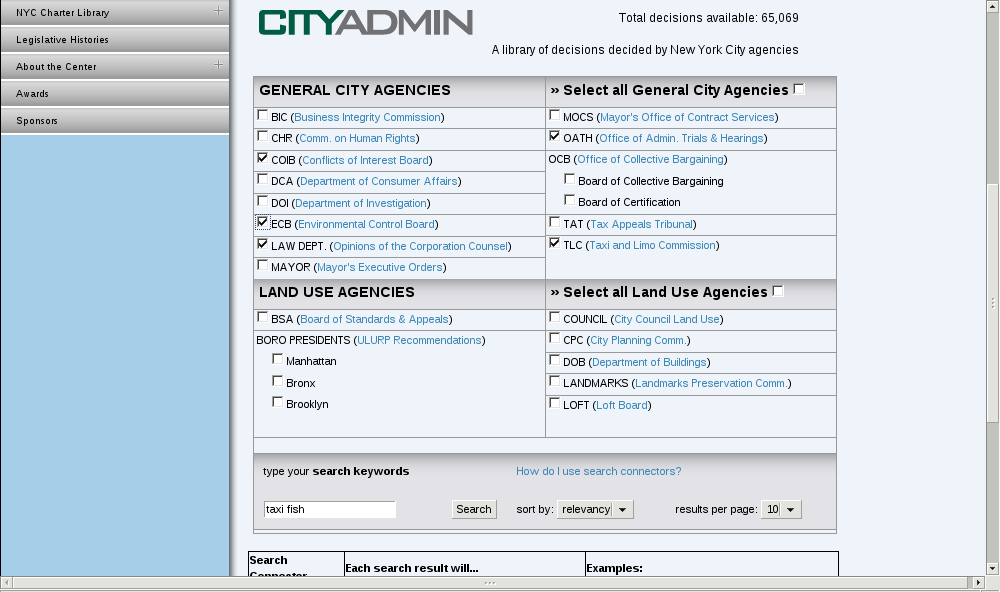
Task: Open ULURP Recommendations link
Action: [419, 341]
